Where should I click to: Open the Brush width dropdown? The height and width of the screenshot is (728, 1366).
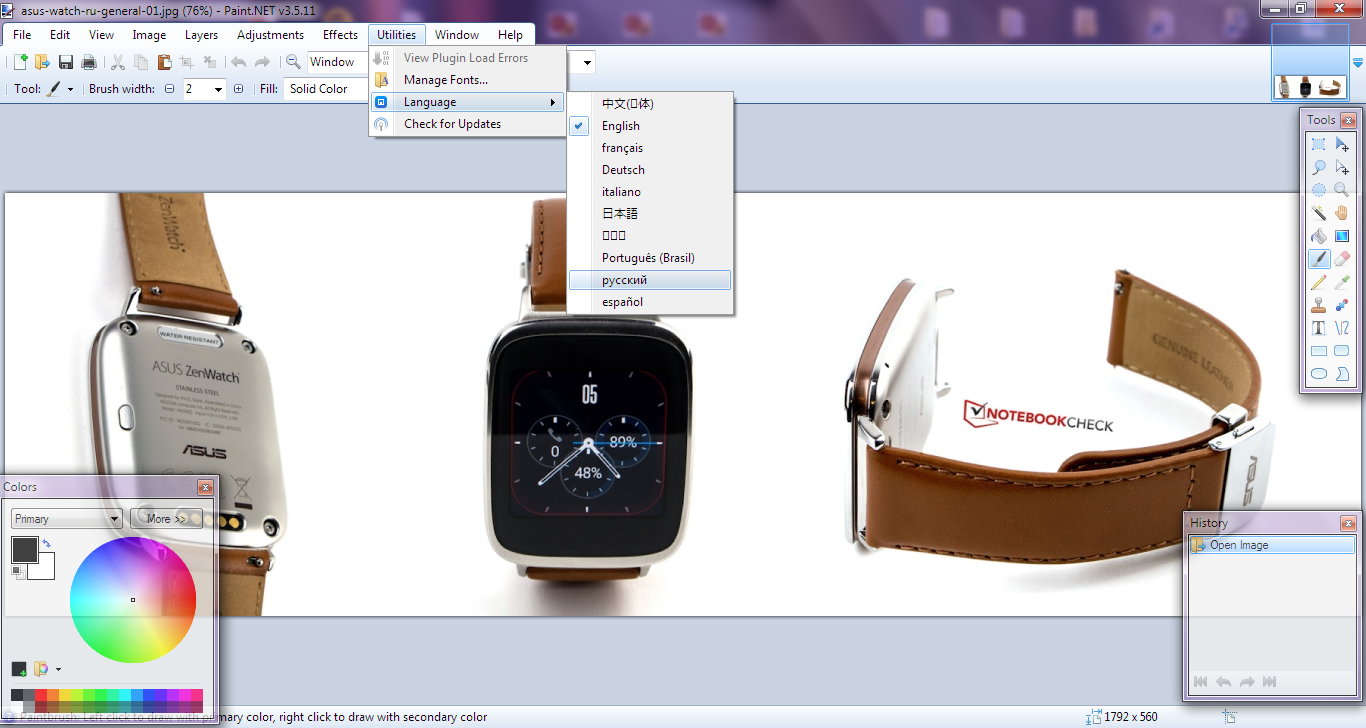tap(219, 89)
